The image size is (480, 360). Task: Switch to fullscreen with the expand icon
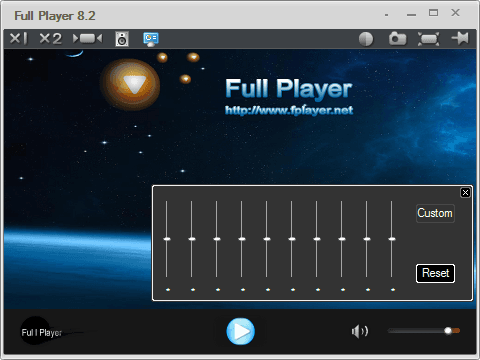[429, 39]
